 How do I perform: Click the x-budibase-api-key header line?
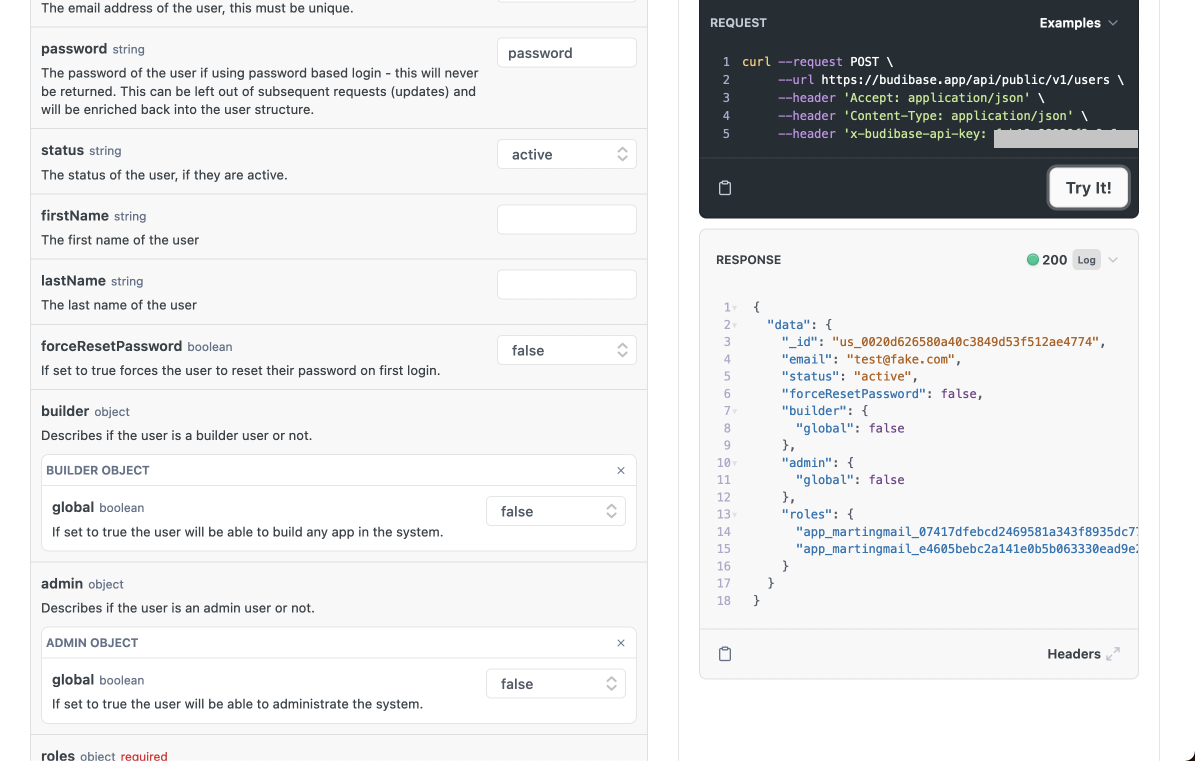[x=957, y=134]
